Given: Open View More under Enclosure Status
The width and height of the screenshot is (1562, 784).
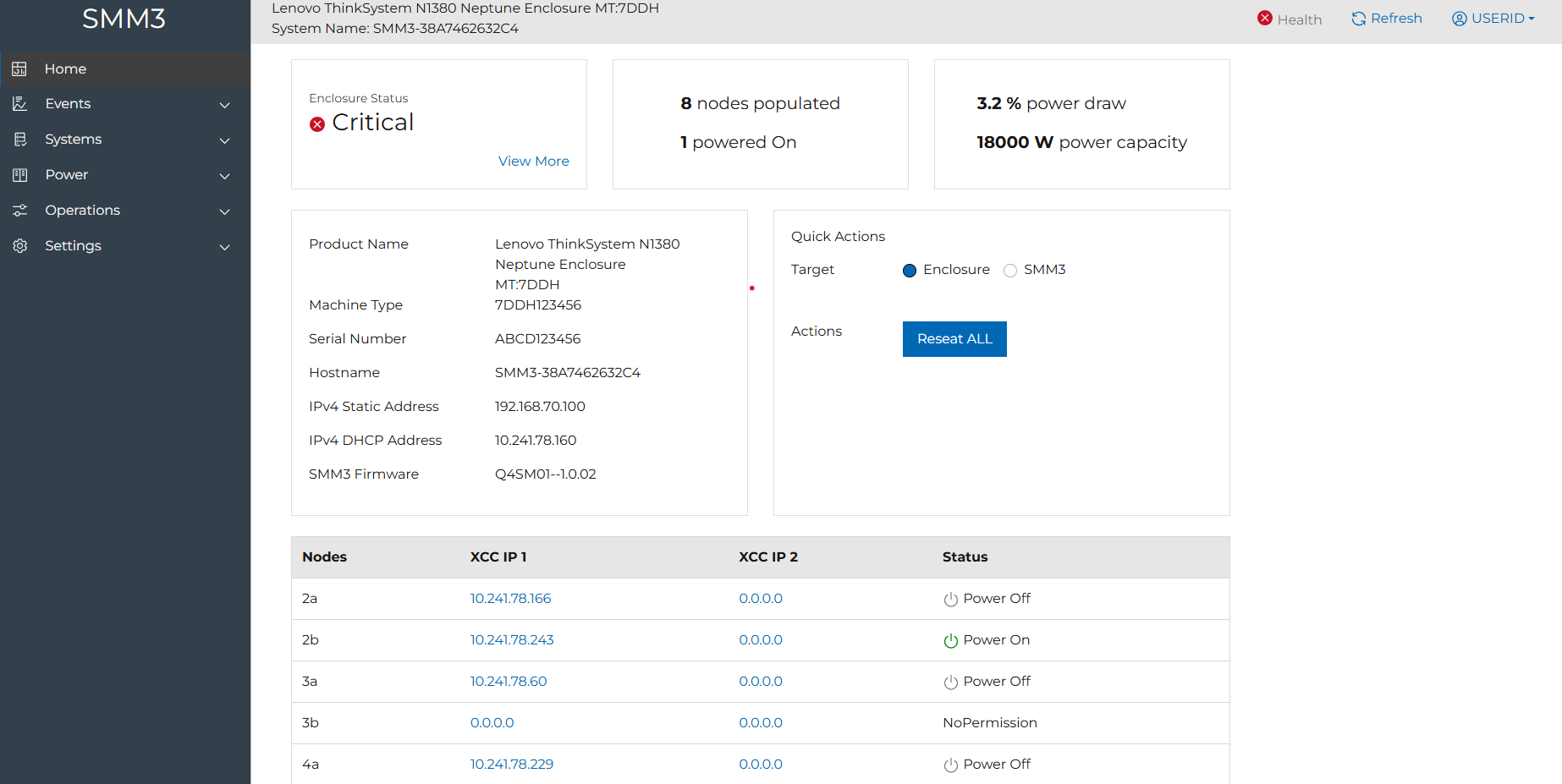Looking at the screenshot, I should [533, 161].
